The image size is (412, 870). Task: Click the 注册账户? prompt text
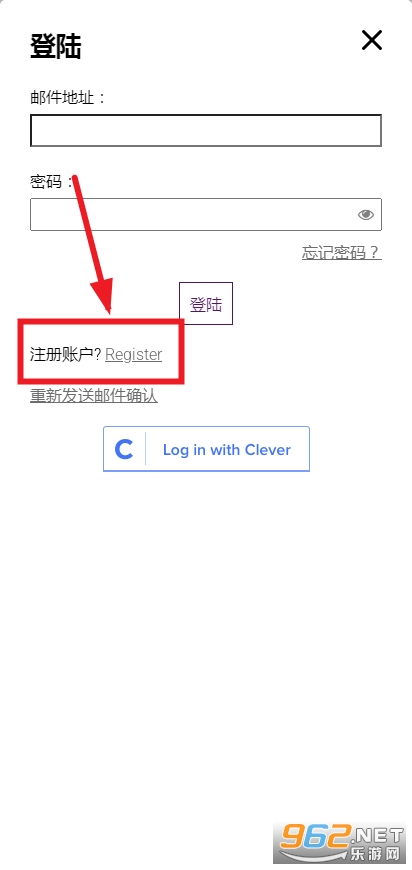[x=66, y=354]
